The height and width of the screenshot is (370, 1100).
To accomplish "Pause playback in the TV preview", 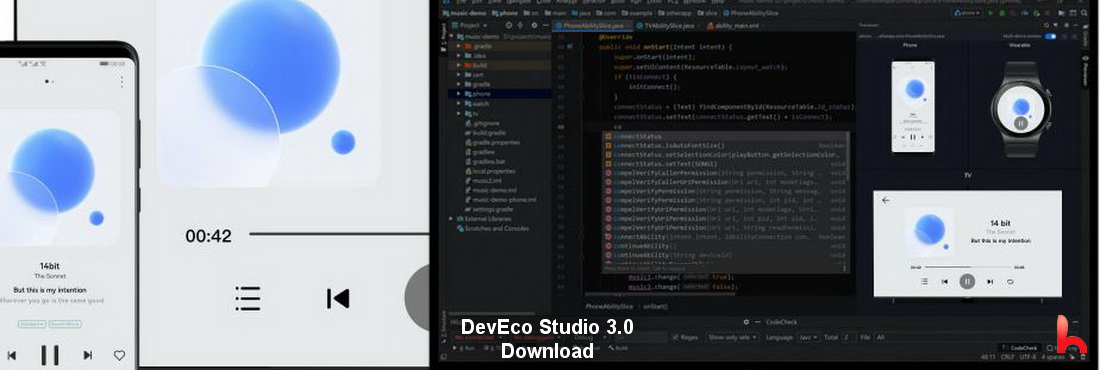I will 967,281.
